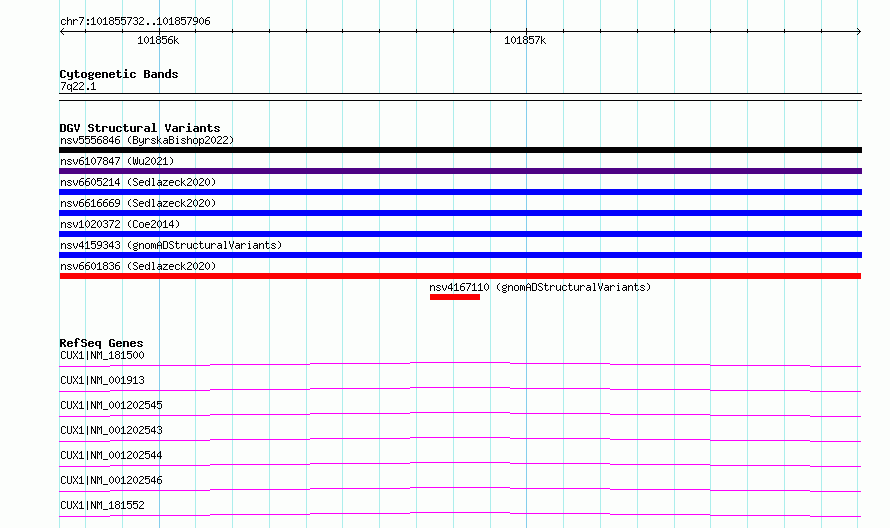The height and width of the screenshot is (528, 890).
Task: Open transcript CUX1|NM_001202543
Action: [x=111, y=430]
